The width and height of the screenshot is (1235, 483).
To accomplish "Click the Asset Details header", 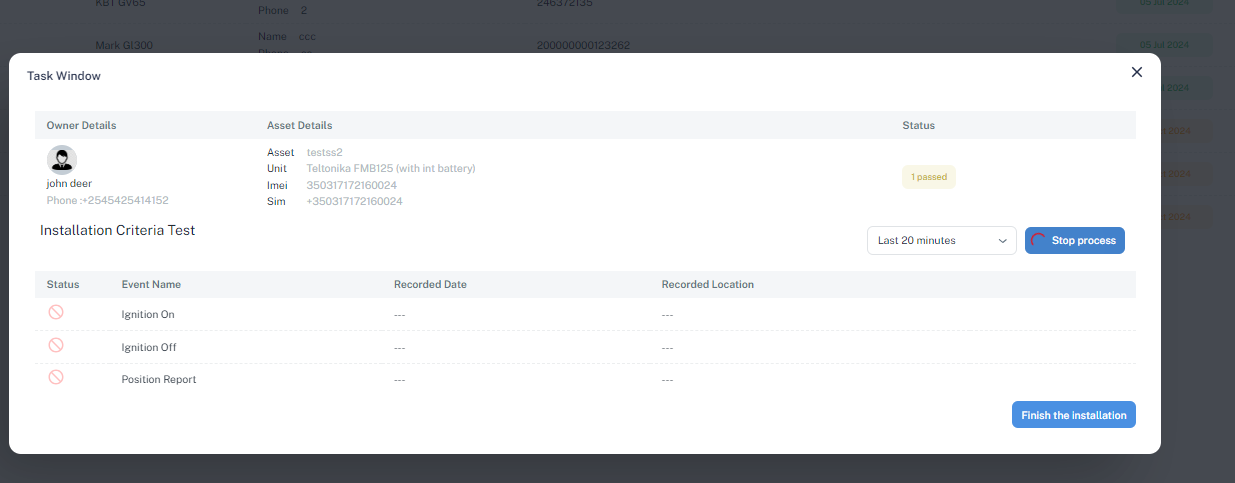I will 300,125.
